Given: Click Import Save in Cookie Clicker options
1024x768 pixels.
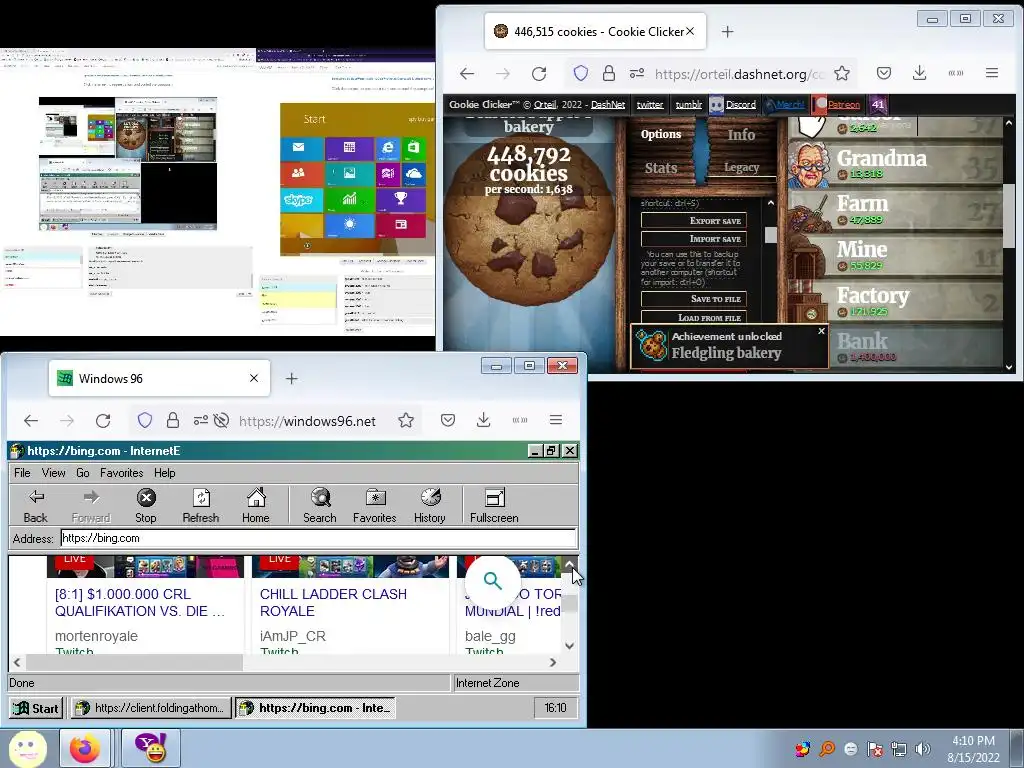Looking at the screenshot, I should [694, 239].
